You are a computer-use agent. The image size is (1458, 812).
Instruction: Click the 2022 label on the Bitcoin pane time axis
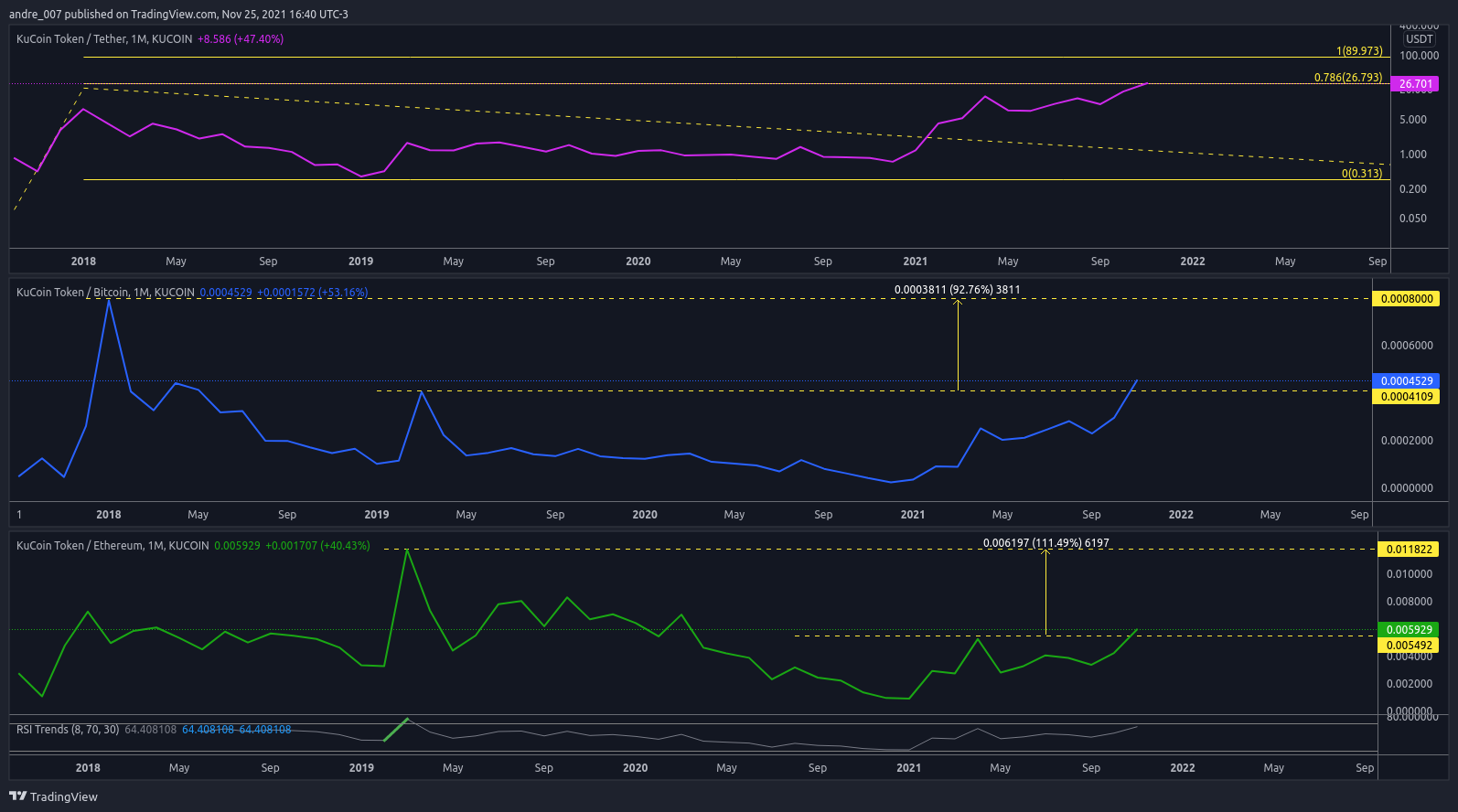pos(1181,515)
